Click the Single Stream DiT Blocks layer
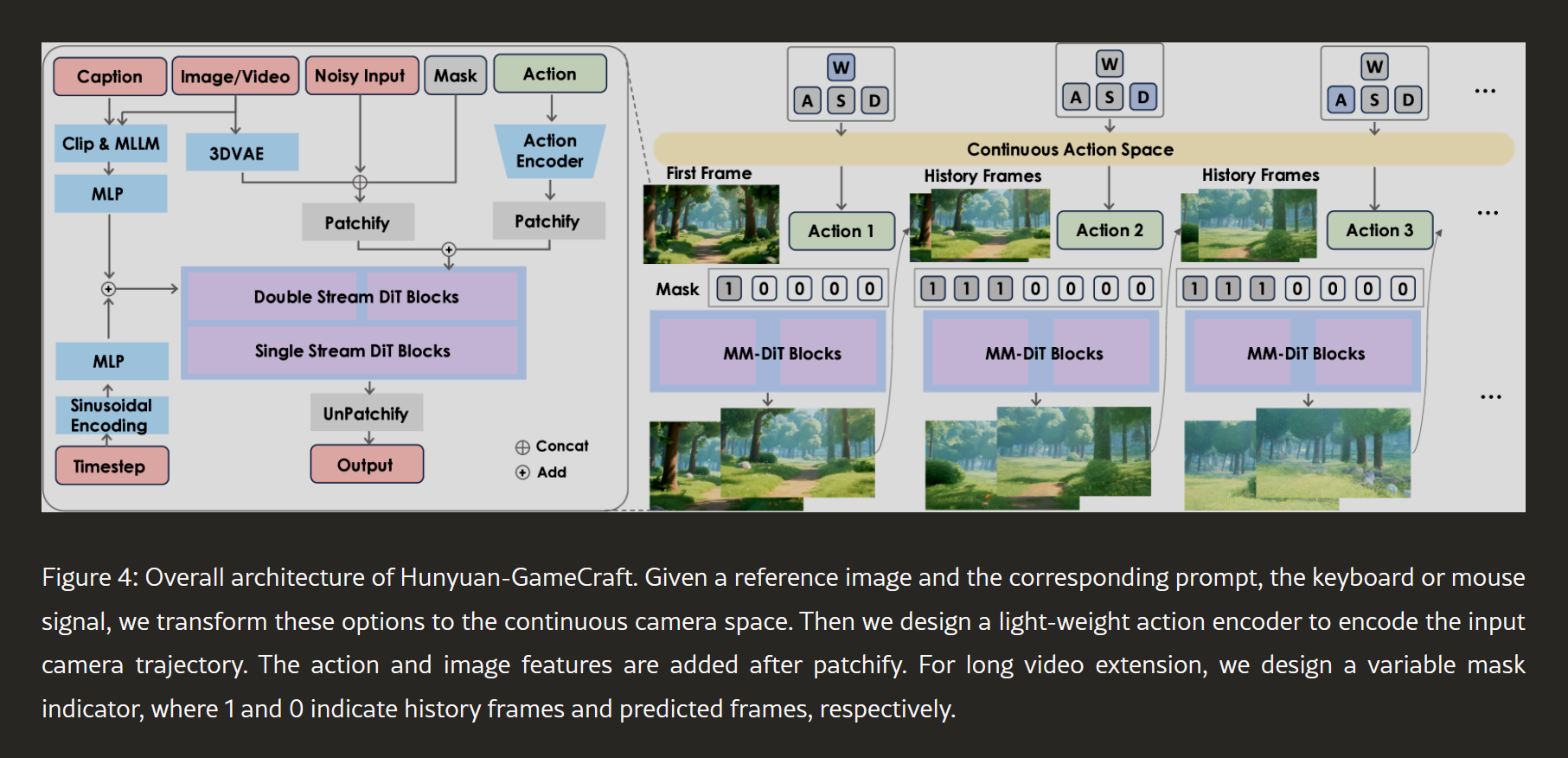The image size is (1568, 758). click(x=353, y=350)
